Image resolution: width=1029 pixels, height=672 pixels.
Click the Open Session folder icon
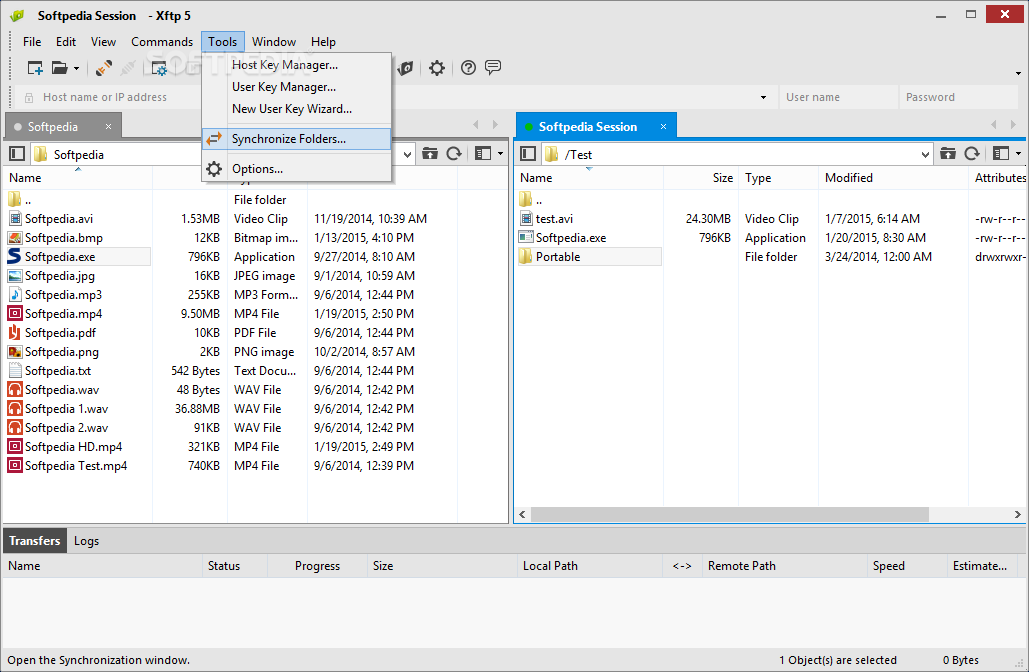click(x=60, y=68)
